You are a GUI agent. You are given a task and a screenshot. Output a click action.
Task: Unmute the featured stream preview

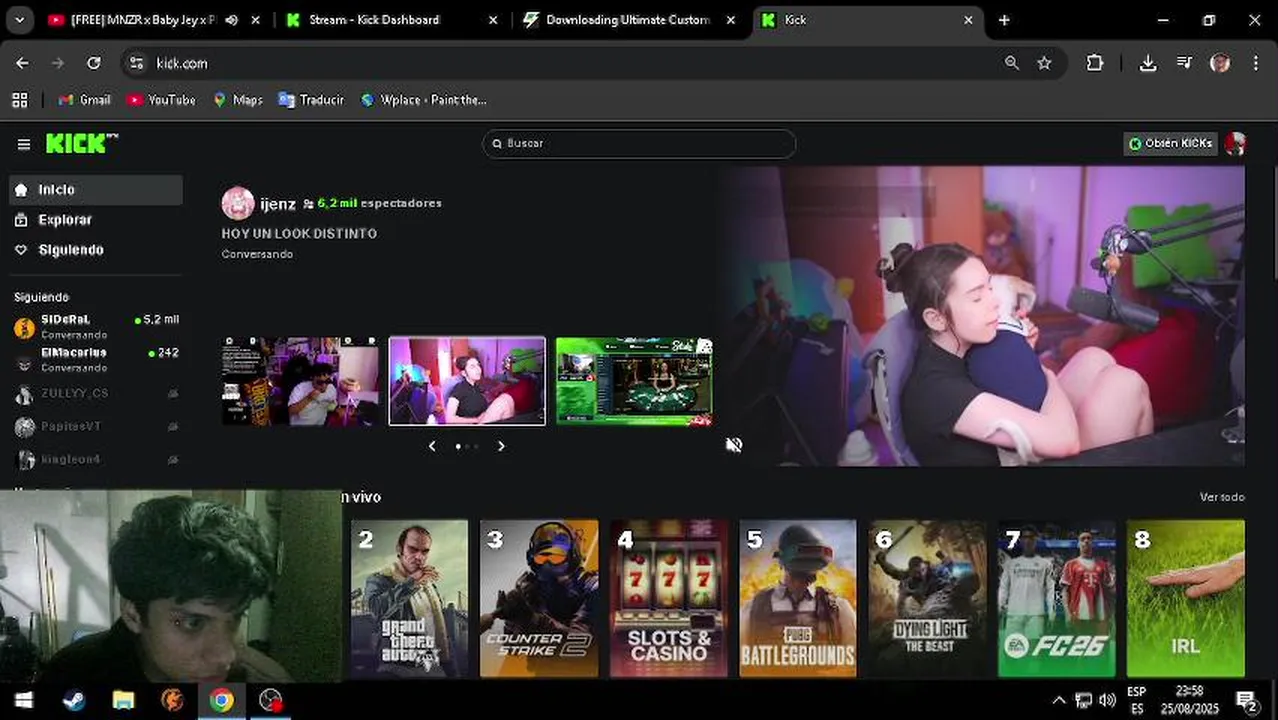pos(734,445)
